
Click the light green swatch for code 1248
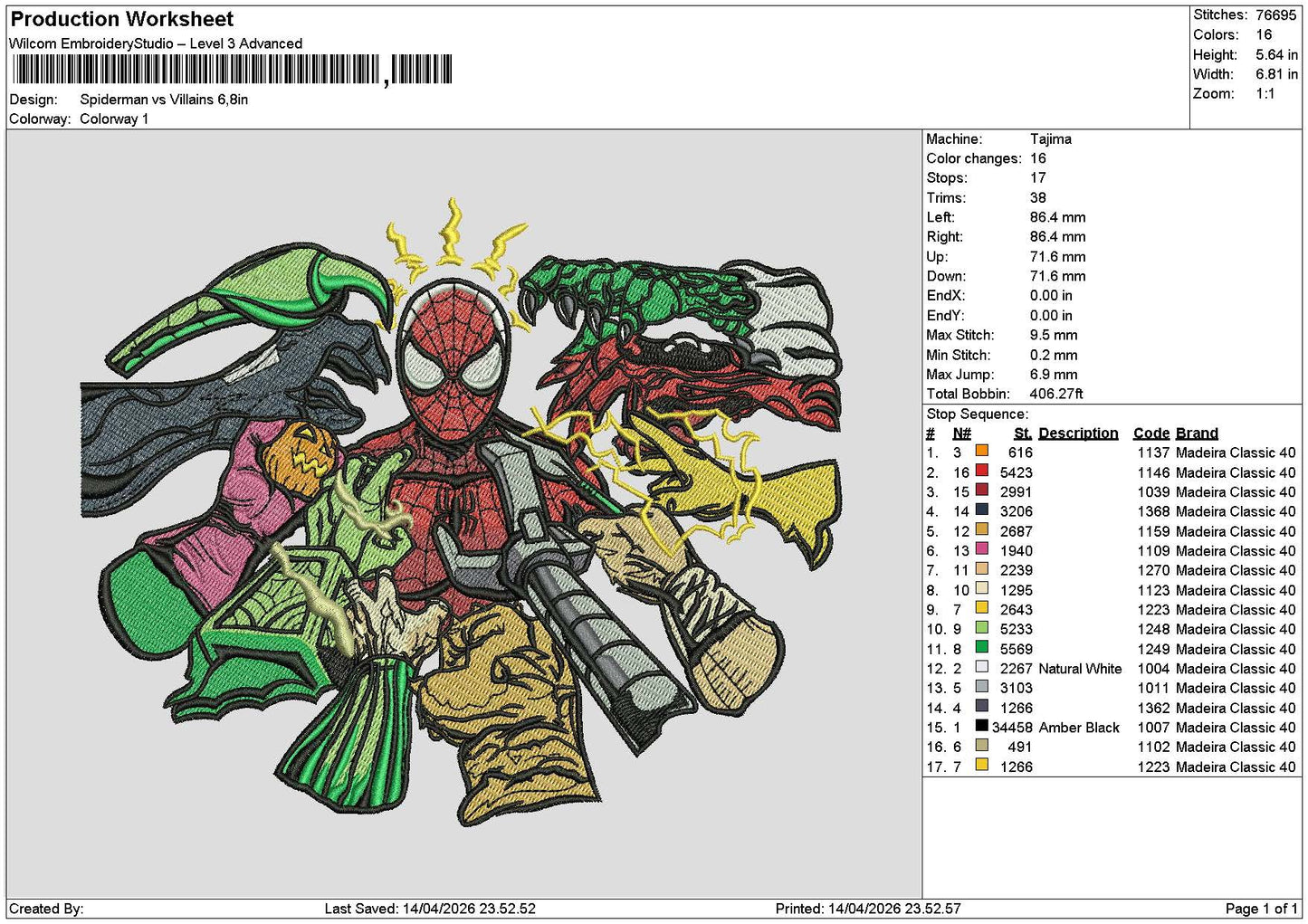click(x=981, y=628)
